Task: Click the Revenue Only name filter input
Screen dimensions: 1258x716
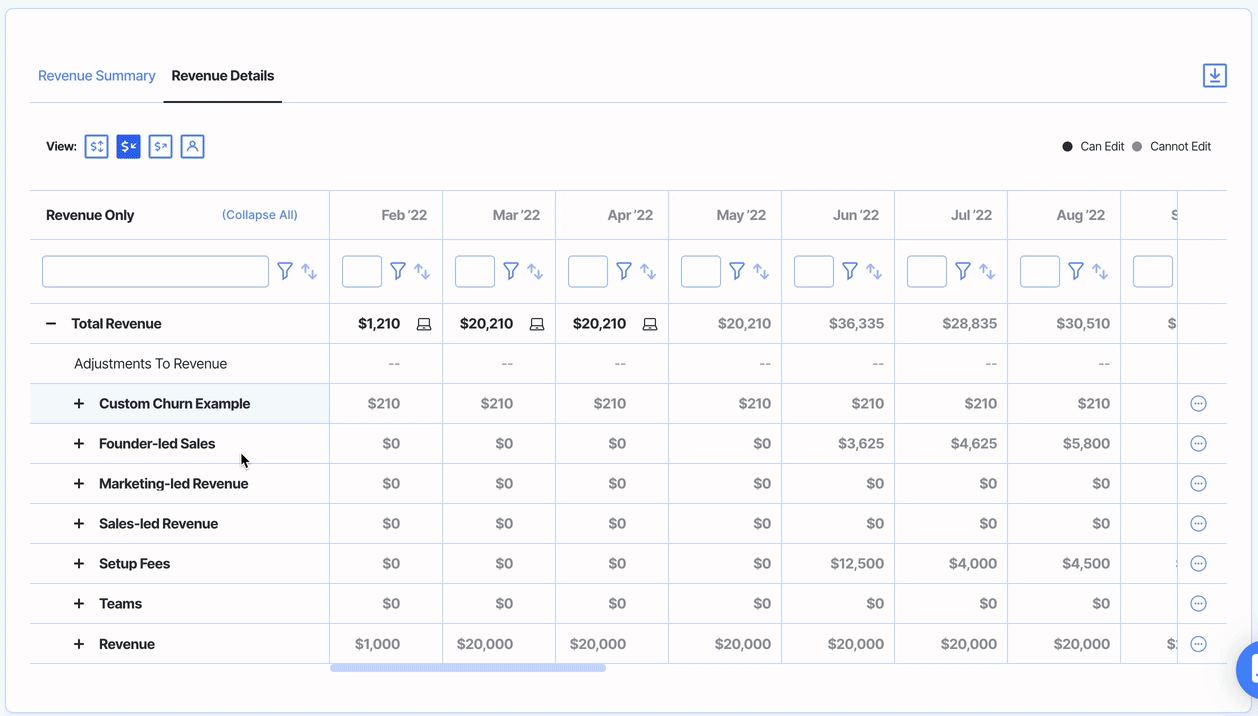Action: [155, 271]
